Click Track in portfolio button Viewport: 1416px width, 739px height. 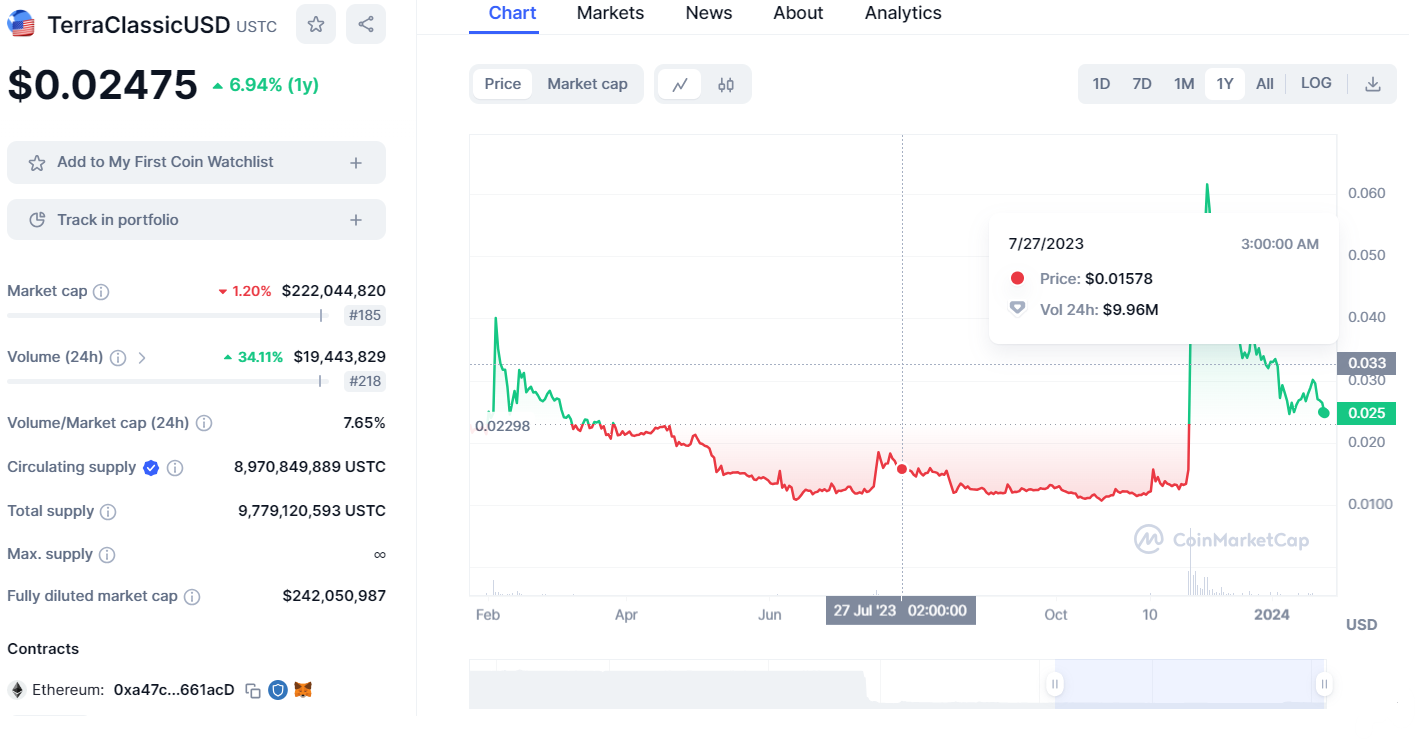coord(196,220)
